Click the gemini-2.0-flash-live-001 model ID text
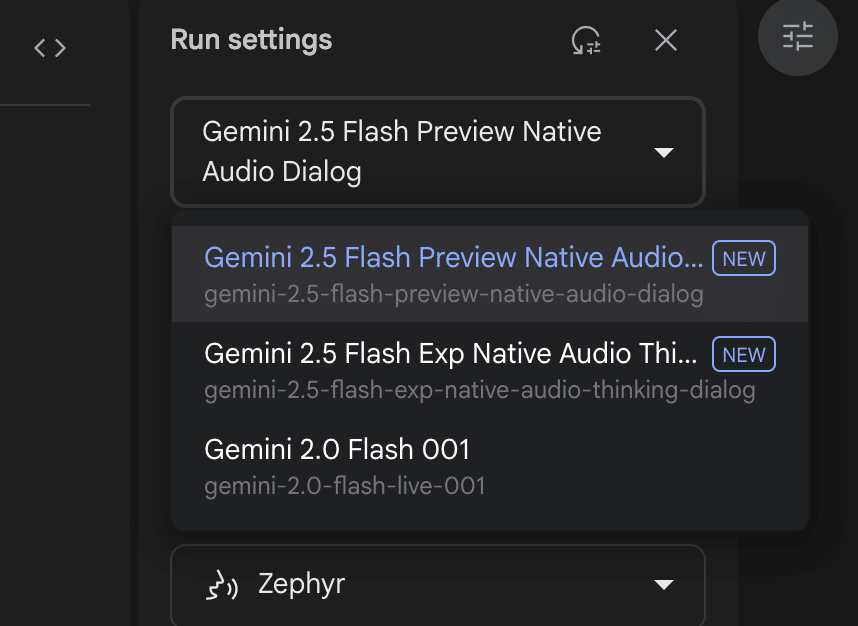 pos(345,487)
